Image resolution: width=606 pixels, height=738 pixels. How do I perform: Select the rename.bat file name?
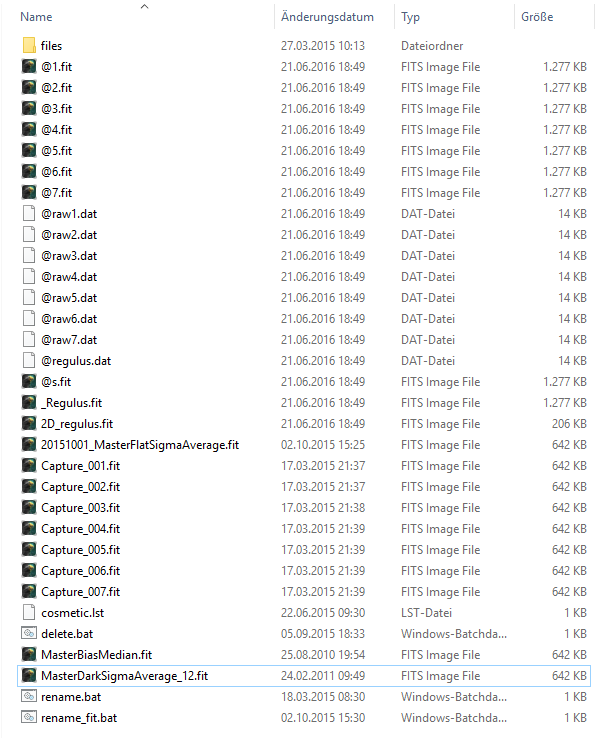[x=71, y=697]
